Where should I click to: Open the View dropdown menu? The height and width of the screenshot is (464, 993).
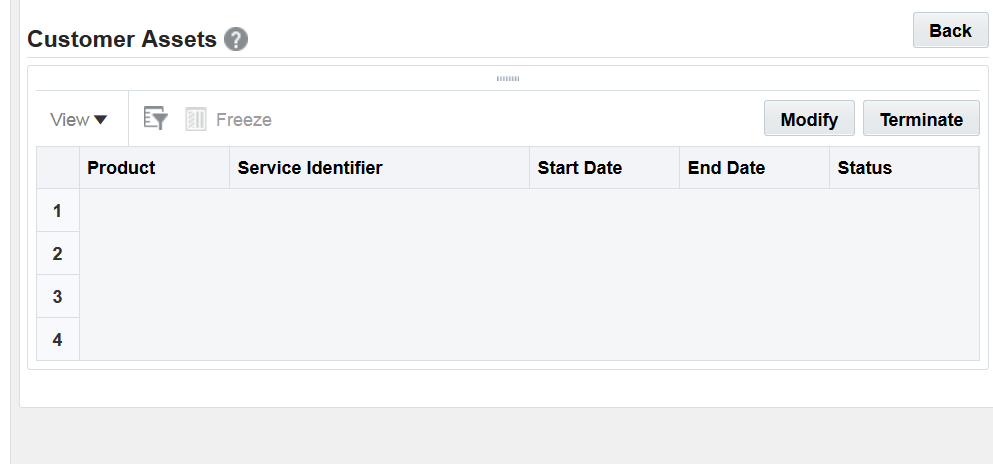[79, 120]
